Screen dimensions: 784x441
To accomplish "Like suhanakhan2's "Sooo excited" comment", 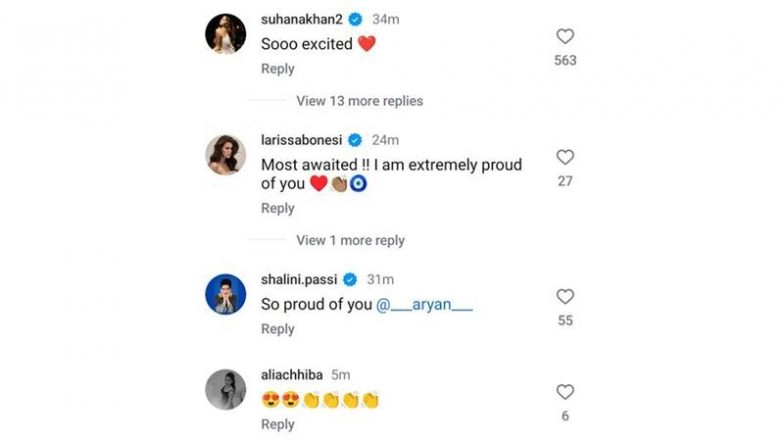I will tap(565, 36).
